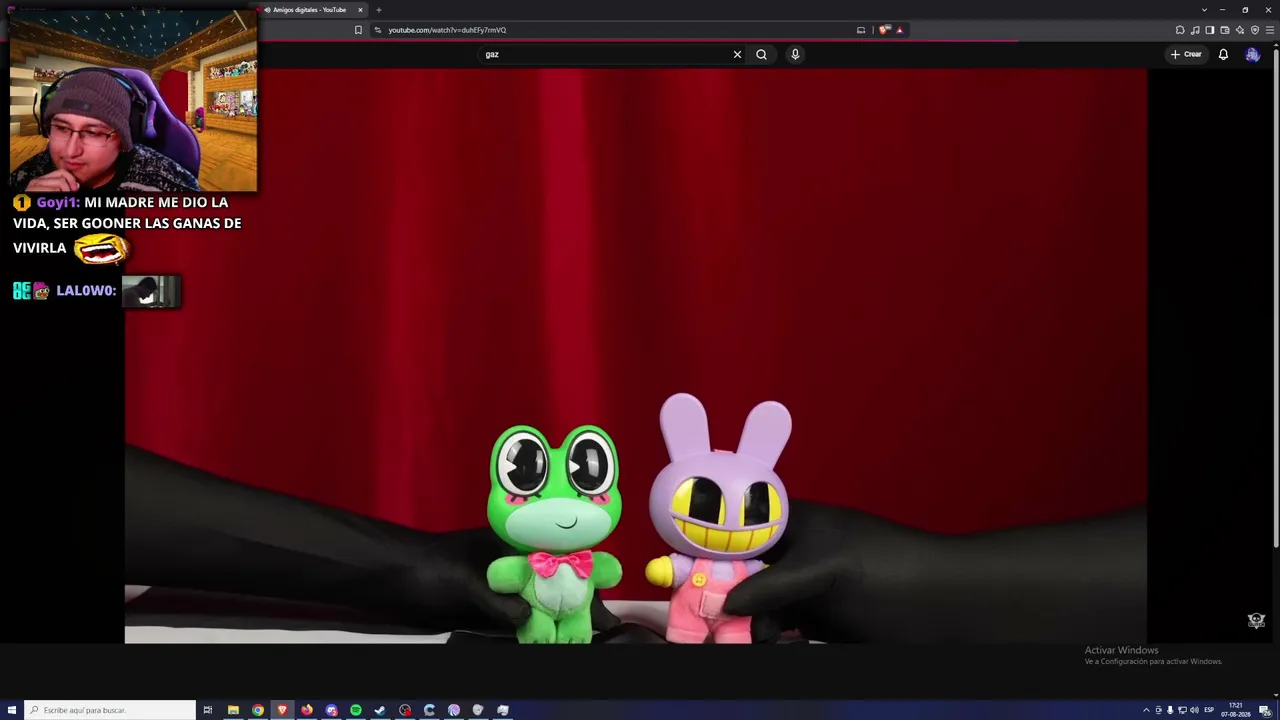Click the microphone icon in system tray
This screenshot has width=1280, height=720.
pyautogui.click(x=1170, y=710)
